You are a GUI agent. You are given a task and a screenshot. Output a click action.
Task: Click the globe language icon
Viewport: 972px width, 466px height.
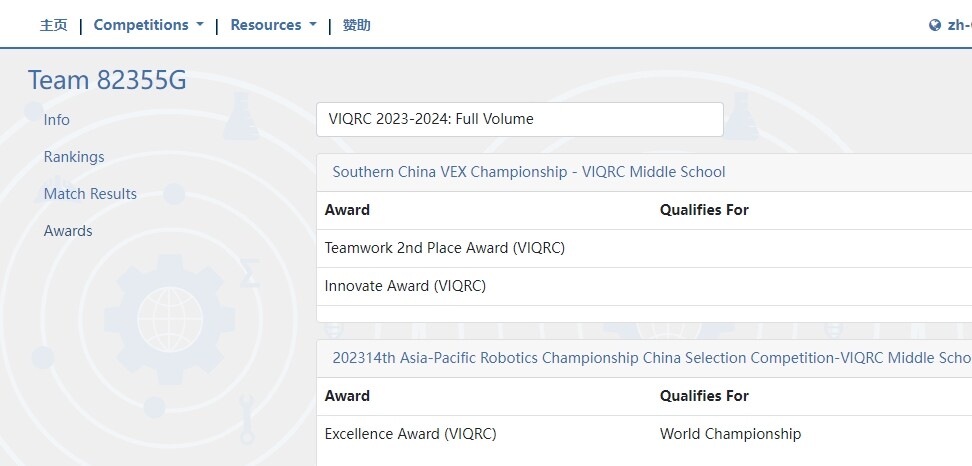[x=935, y=25]
